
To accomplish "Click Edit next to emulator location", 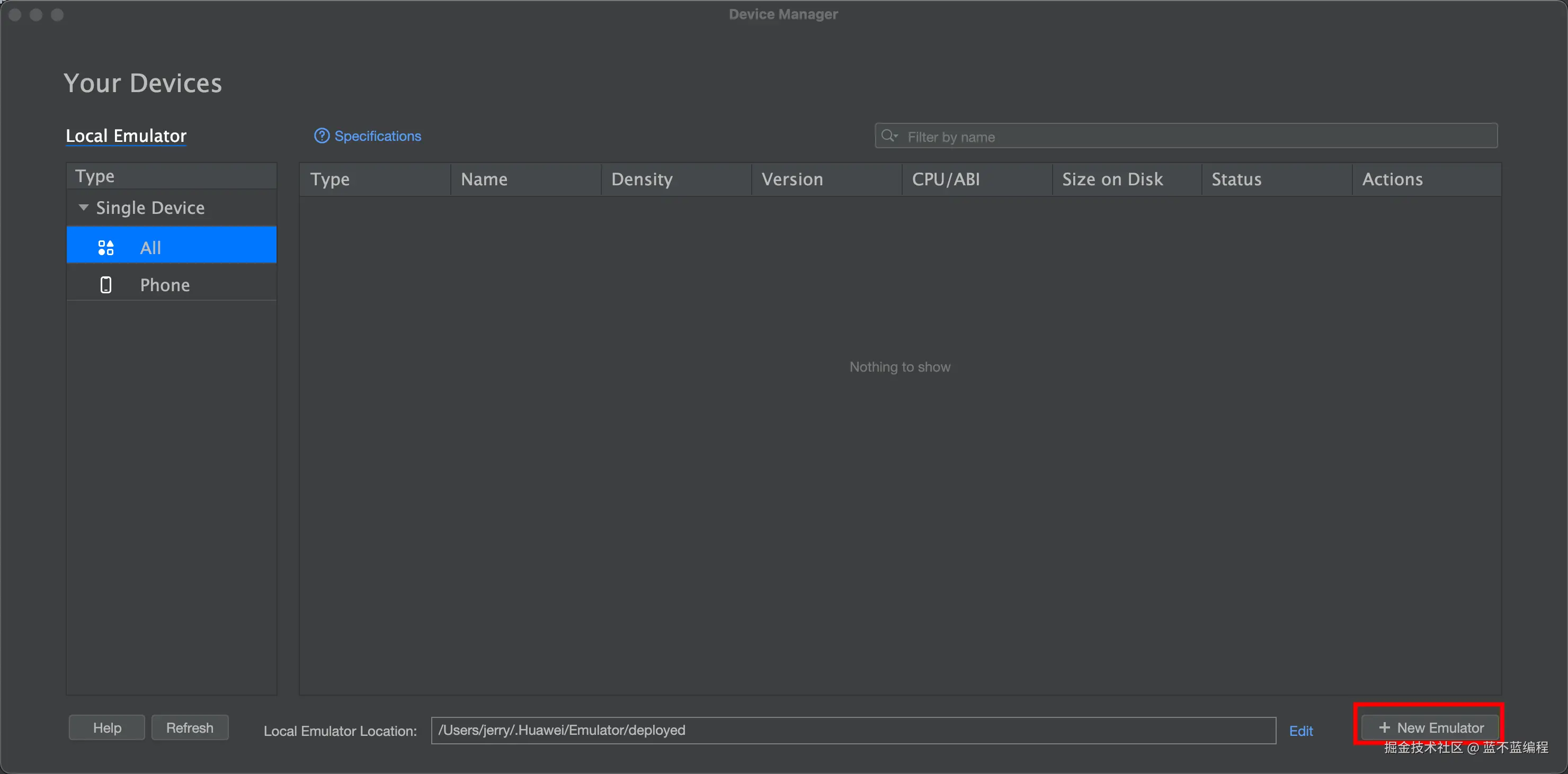I will (1301, 731).
